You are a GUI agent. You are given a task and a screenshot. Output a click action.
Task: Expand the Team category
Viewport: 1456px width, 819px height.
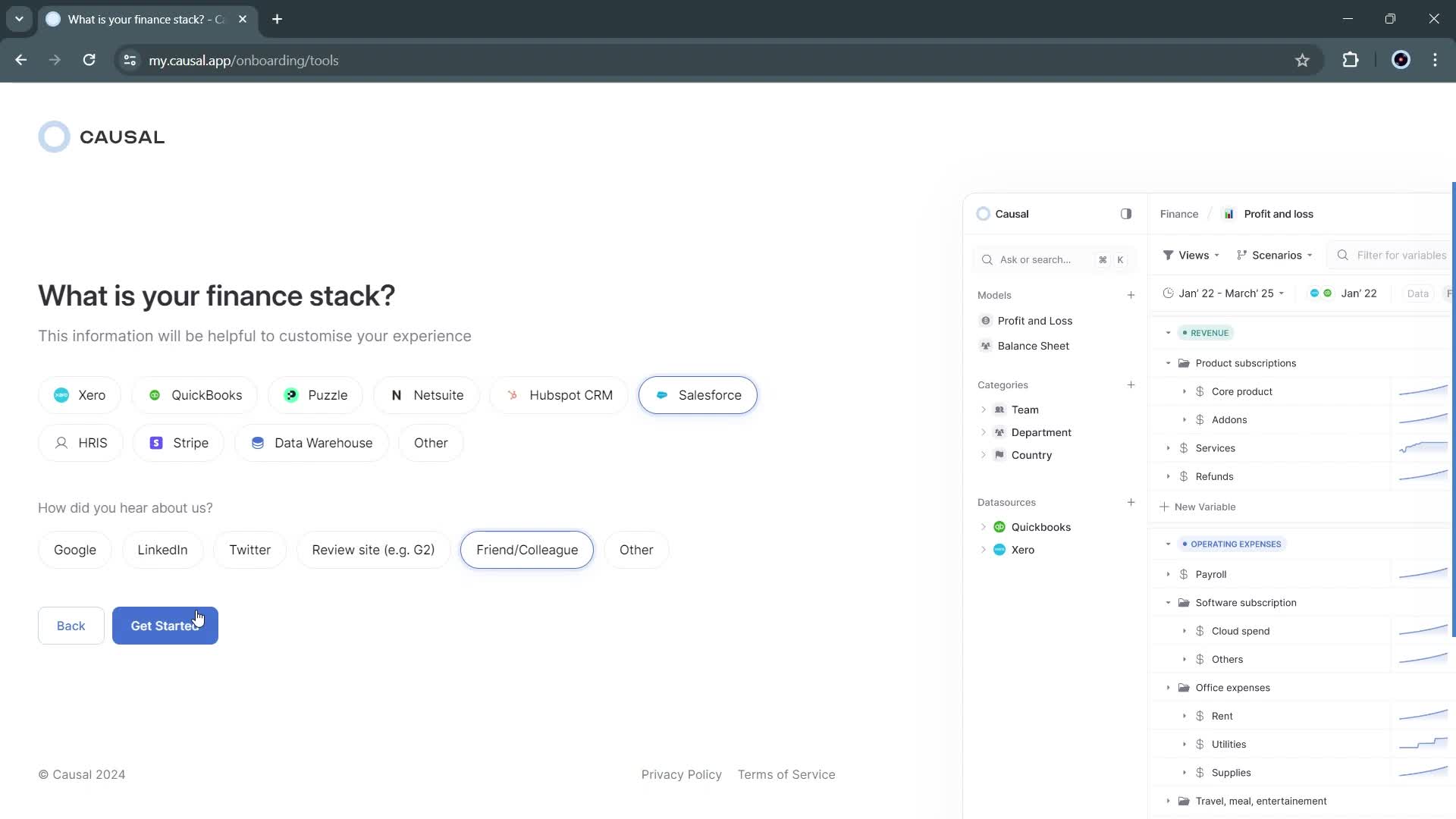tap(984, 409)
